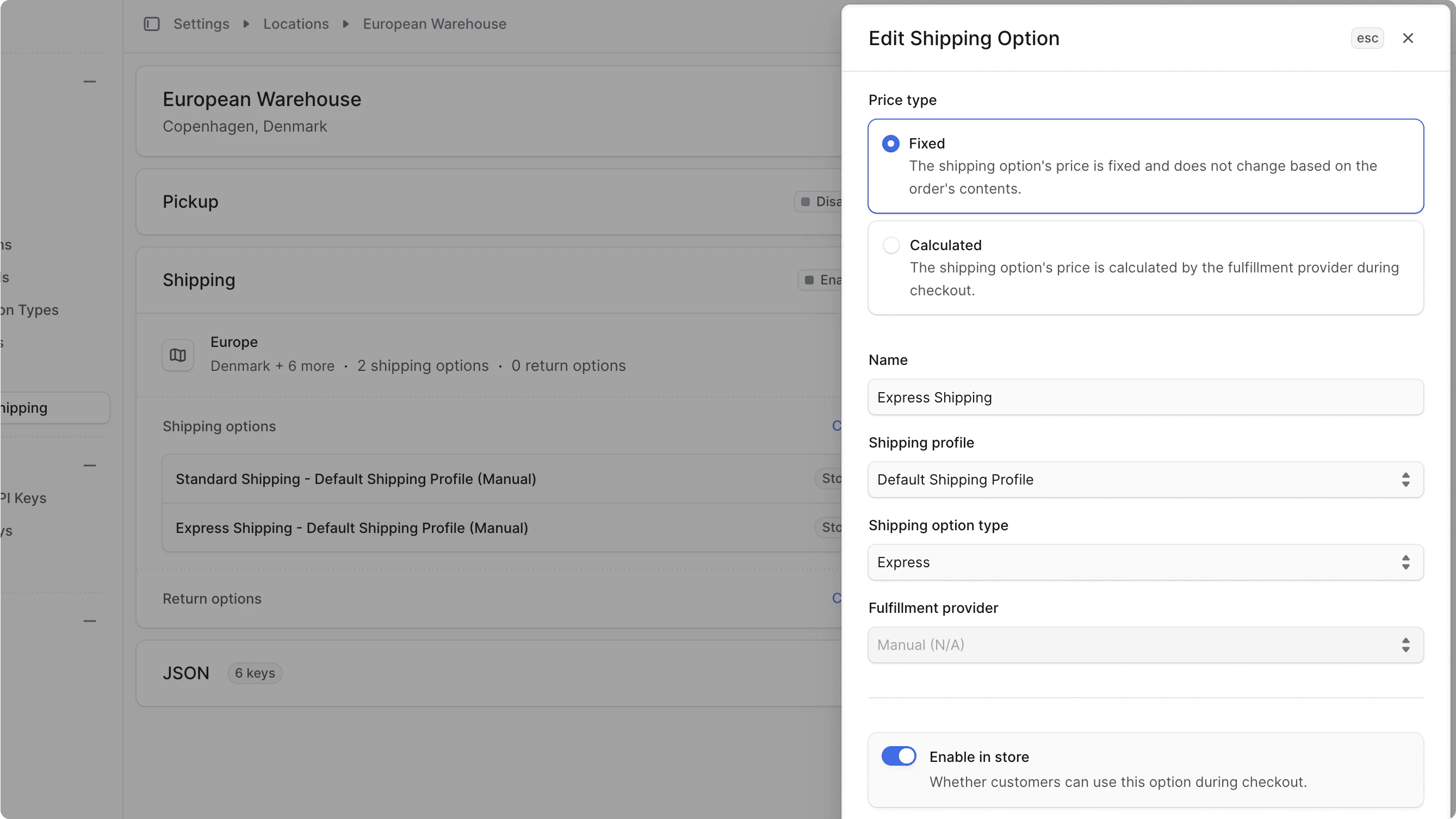Open the Manual (N/A) fulfillment provider dropdown

point(1145,644)
